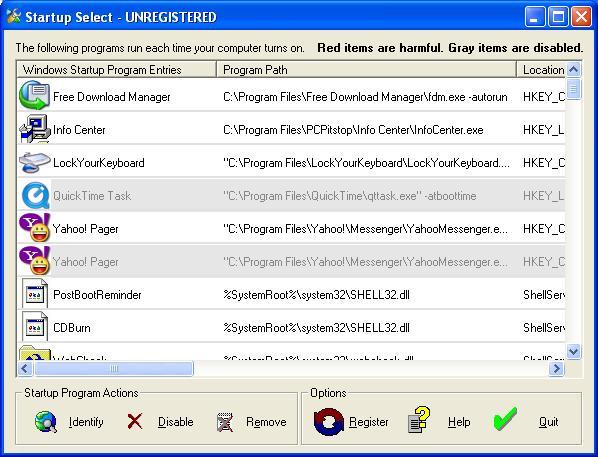Click the qttask.exe -atboottime program path
Screen dimensions: 598x457
tap(350, 196)
